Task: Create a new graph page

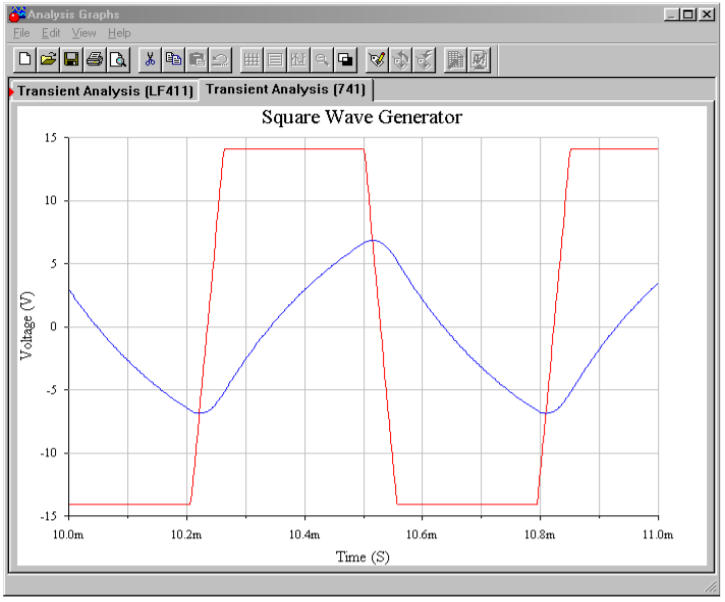Action: click(25, 60)
